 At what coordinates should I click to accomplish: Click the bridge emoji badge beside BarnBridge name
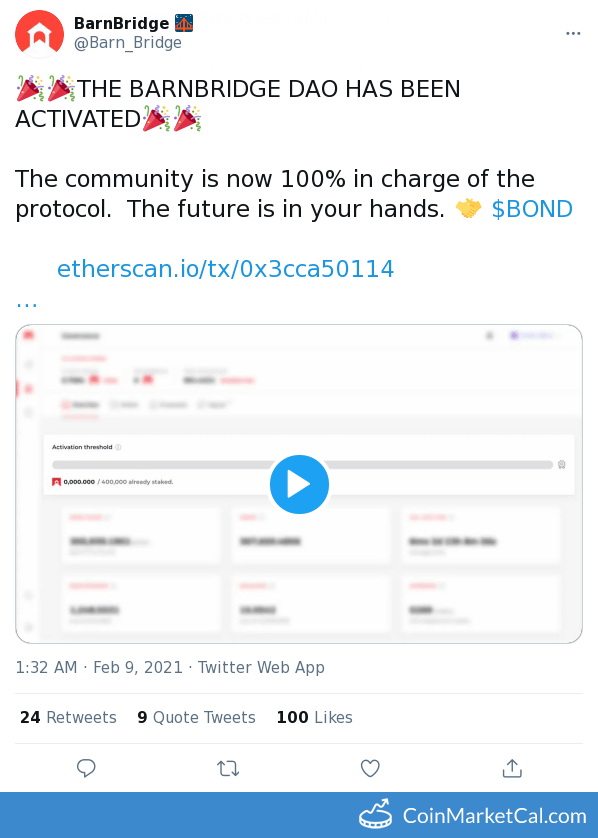click(x=184, y=23)
